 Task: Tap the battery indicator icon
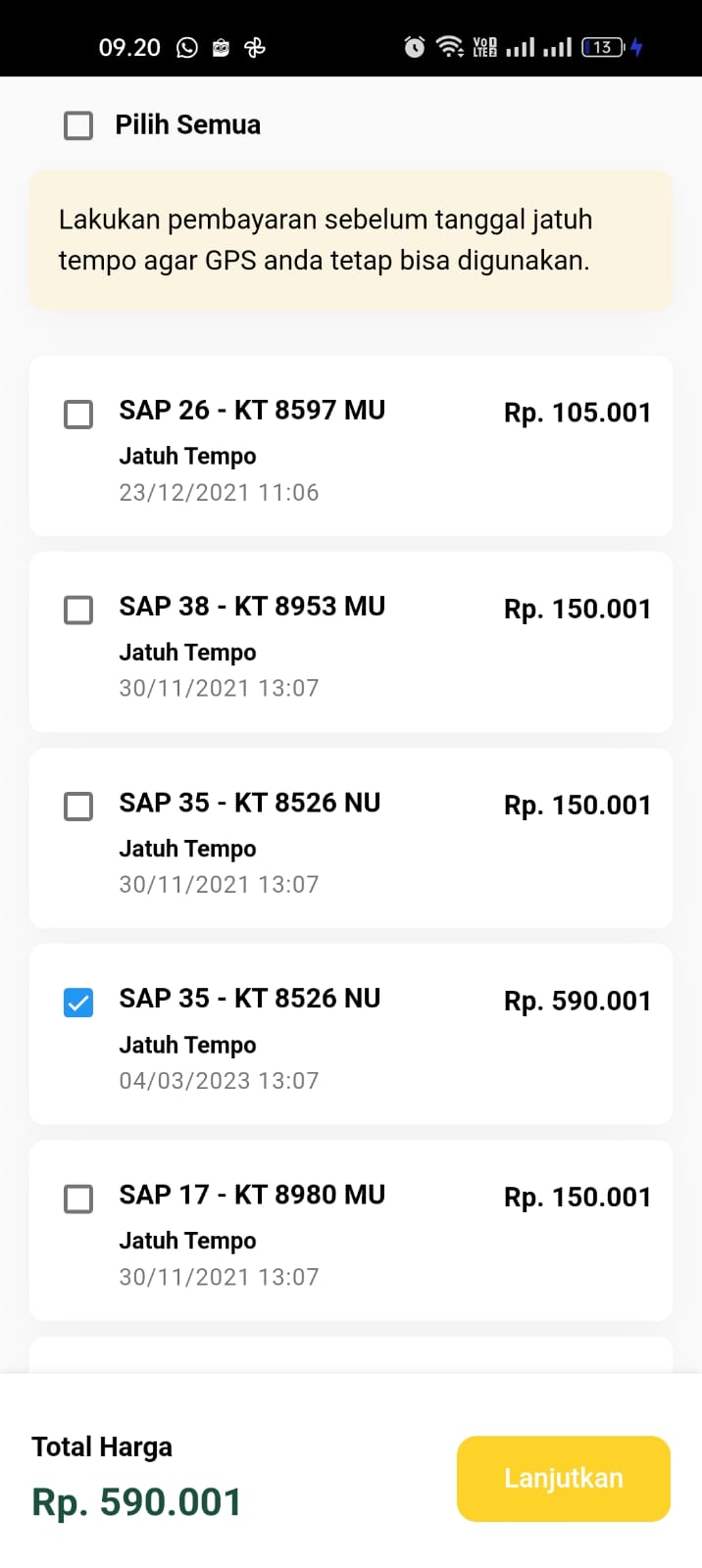coord(603,47)
